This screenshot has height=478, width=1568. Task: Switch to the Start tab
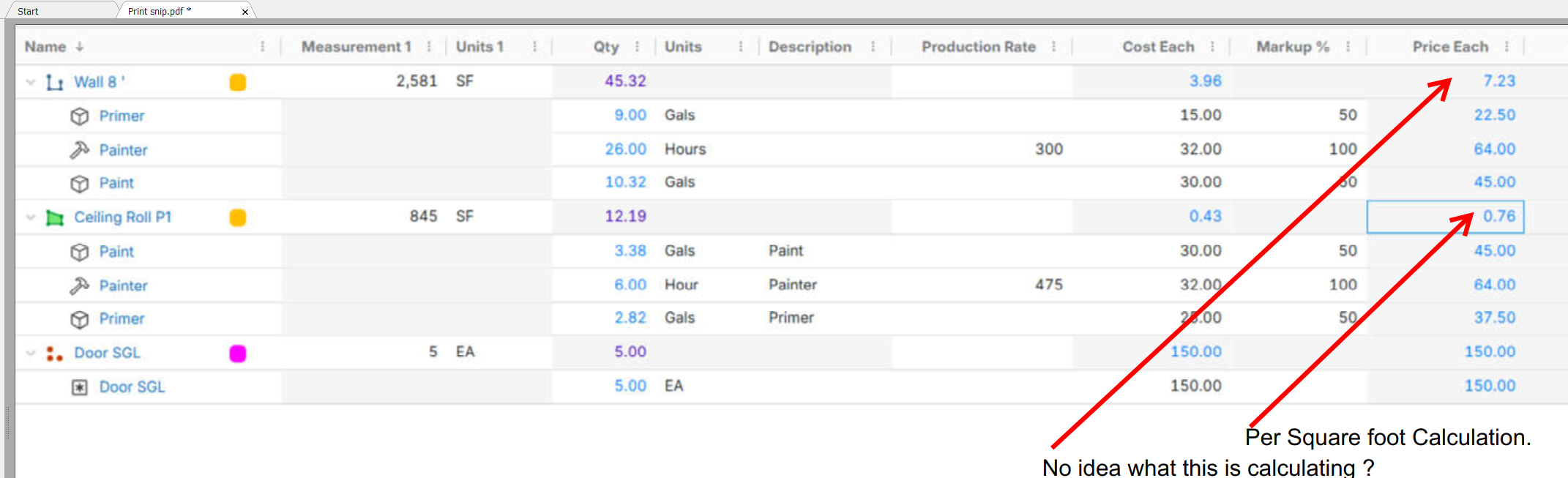28,11
